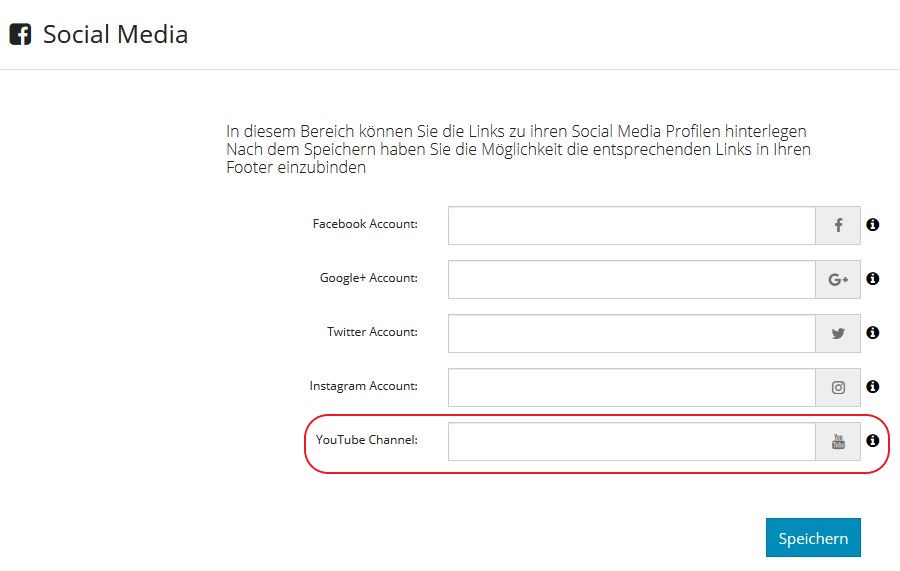
Task: Open info tooltip for Twitter Account
Action: 872,332
